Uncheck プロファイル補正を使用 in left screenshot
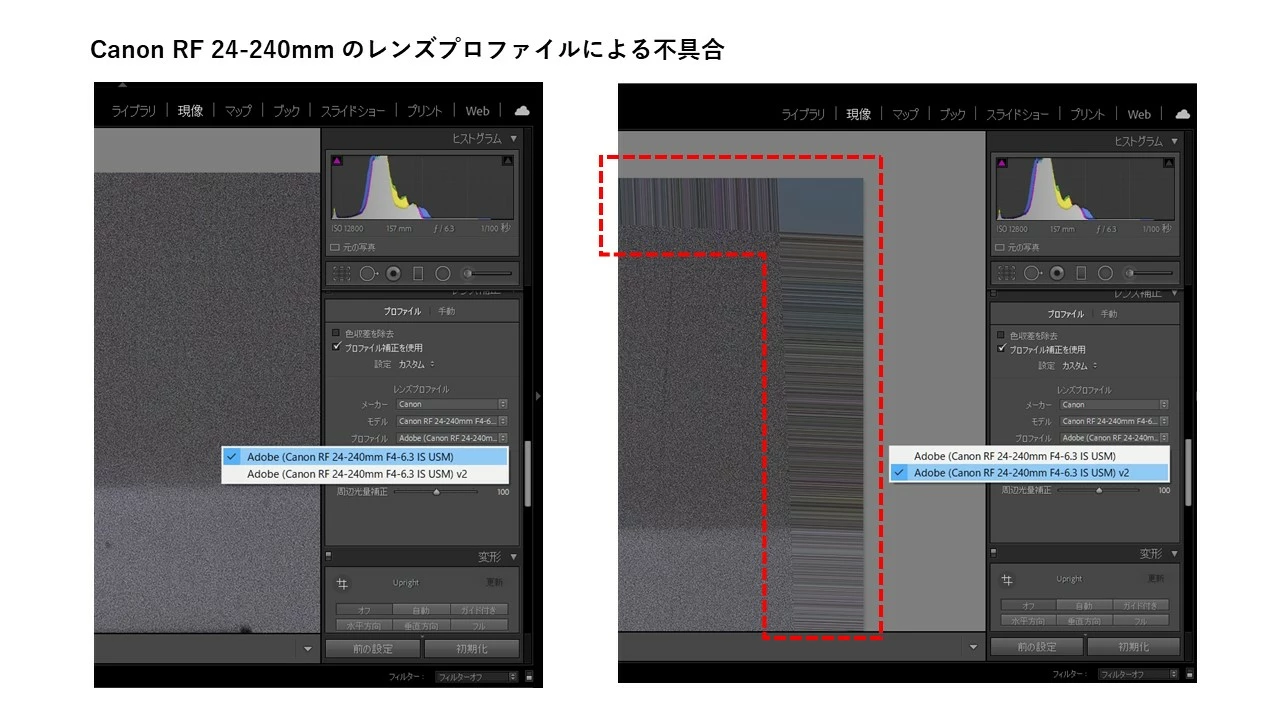 336,347
